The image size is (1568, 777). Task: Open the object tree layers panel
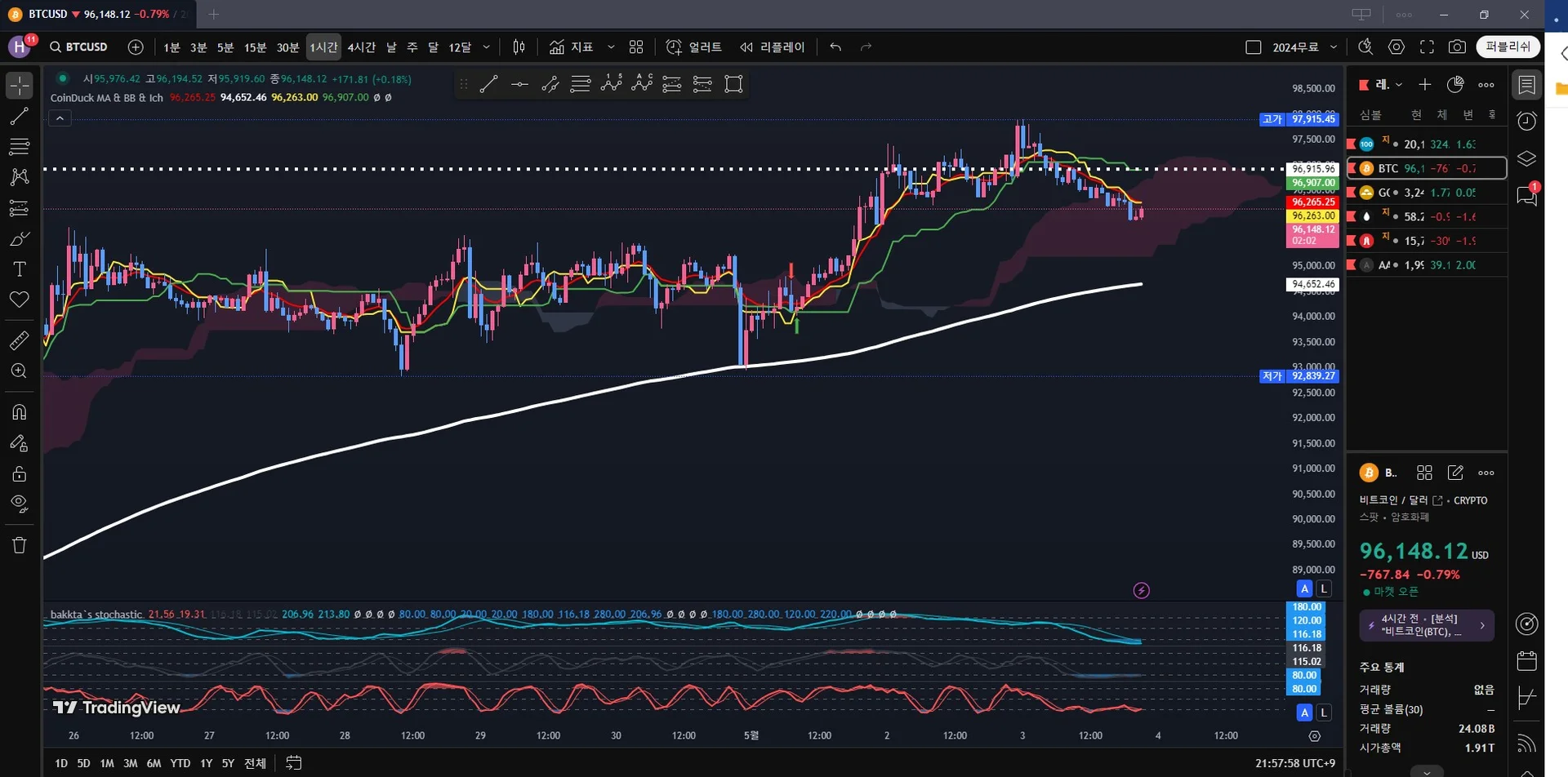[x=1526, y=158]
